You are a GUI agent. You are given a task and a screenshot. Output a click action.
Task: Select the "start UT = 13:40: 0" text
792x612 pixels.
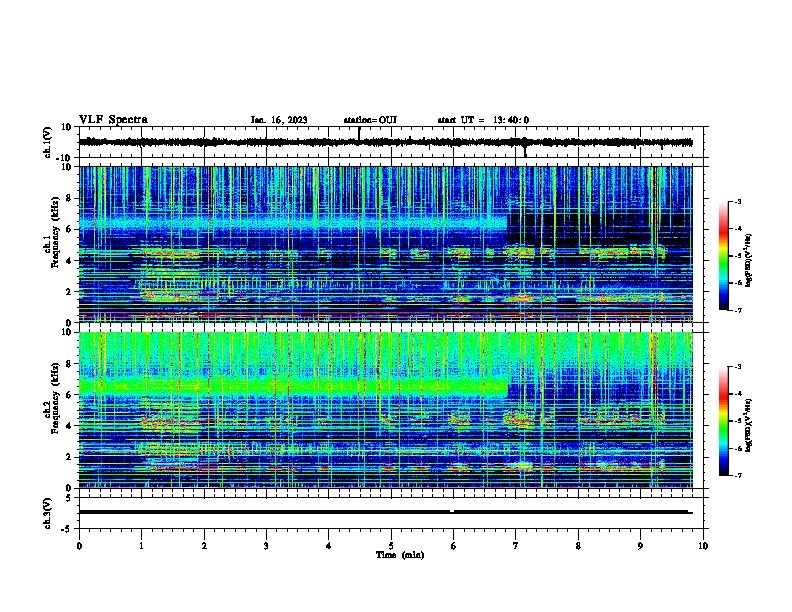click(x=483, y=120)
